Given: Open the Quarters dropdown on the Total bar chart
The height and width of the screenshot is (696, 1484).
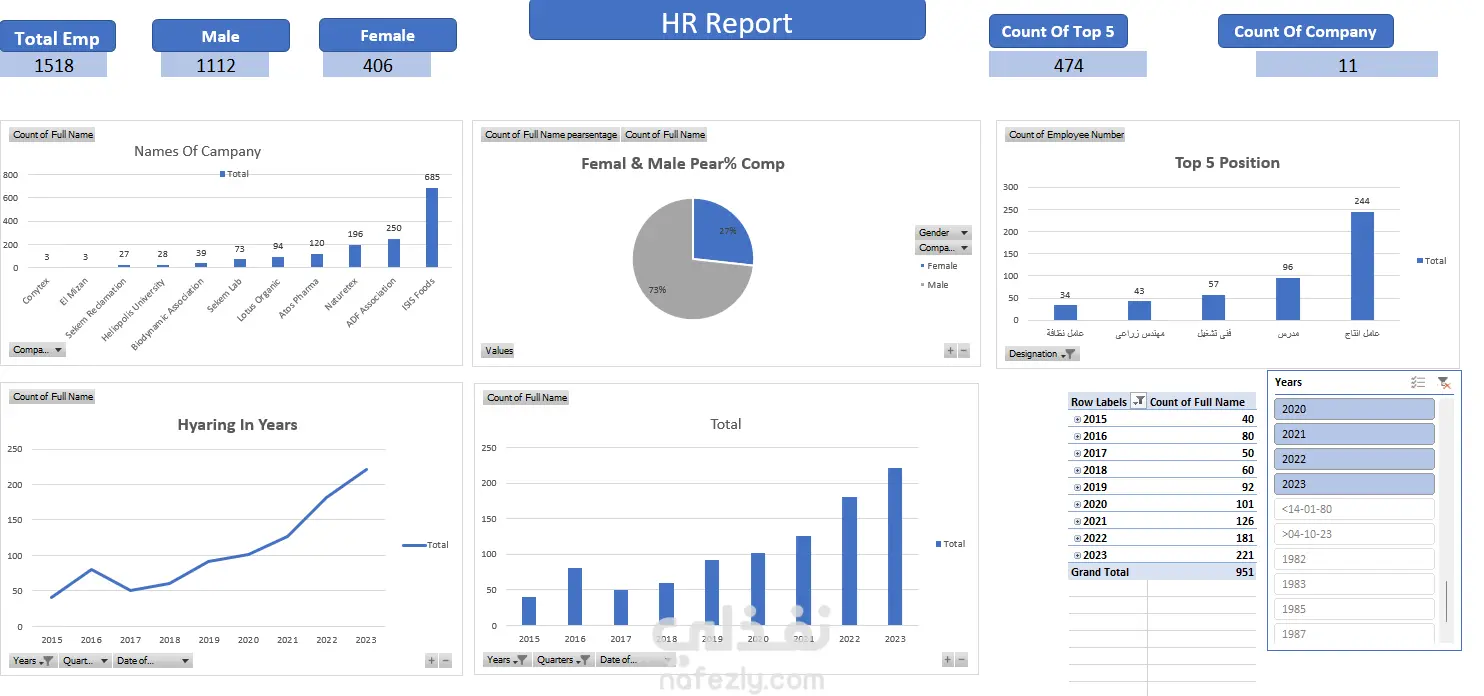Looking at the screenshot, I should (563, 660).
